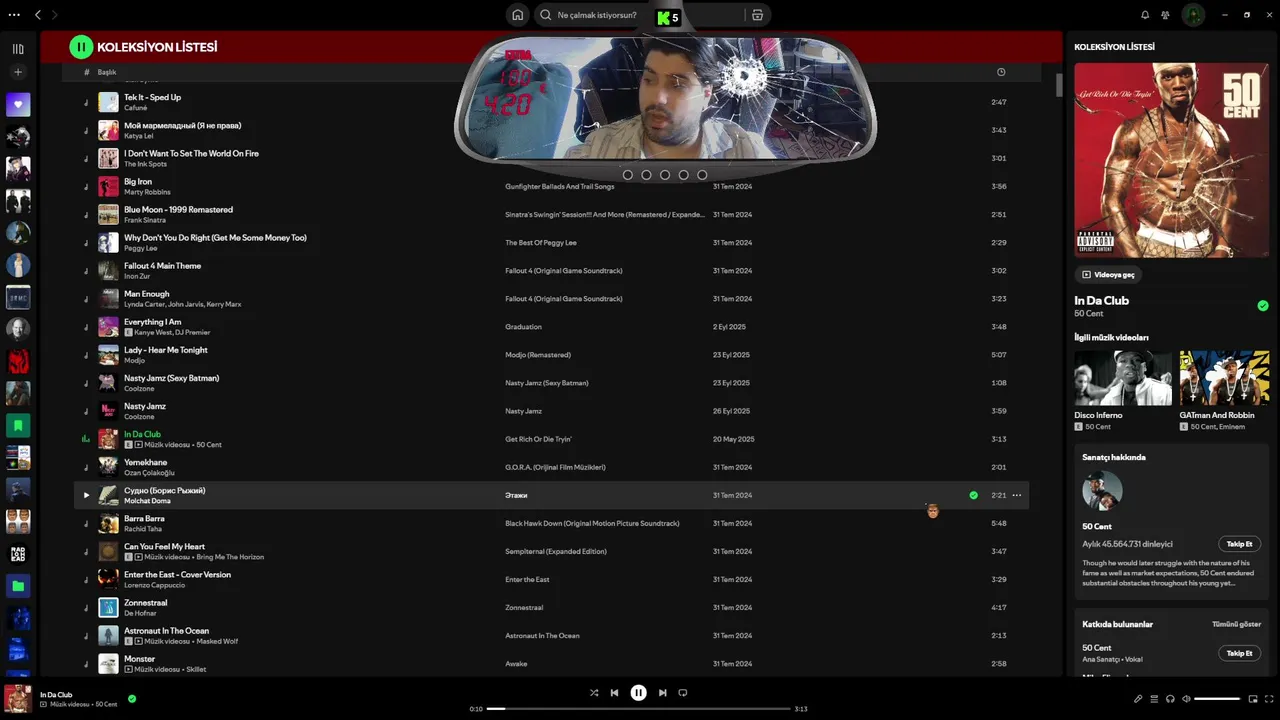Pause the playlist with the green header button
The height and width of the screenshot is (720, 1280).
pyautogui.click(x=81, y=47)
